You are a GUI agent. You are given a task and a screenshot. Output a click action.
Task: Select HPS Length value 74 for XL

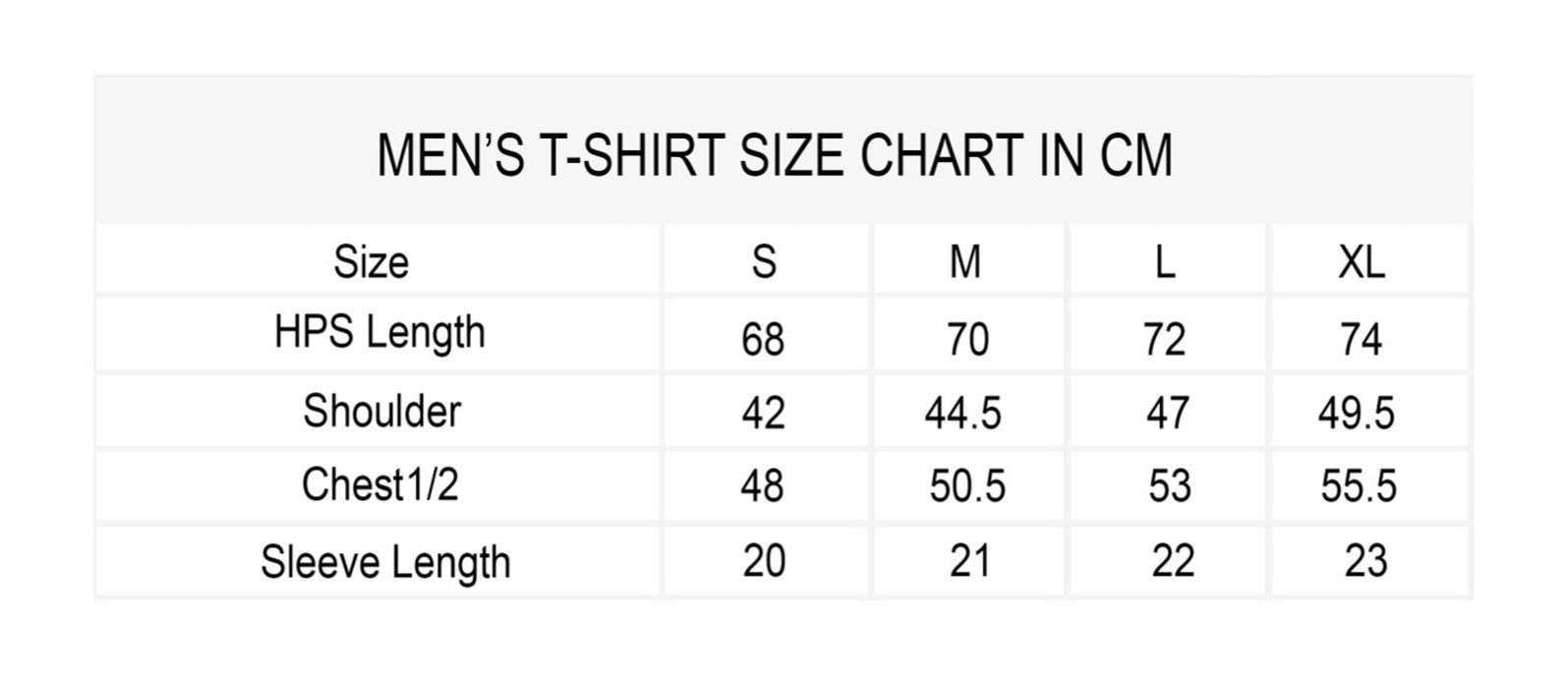pos(1362,339)
